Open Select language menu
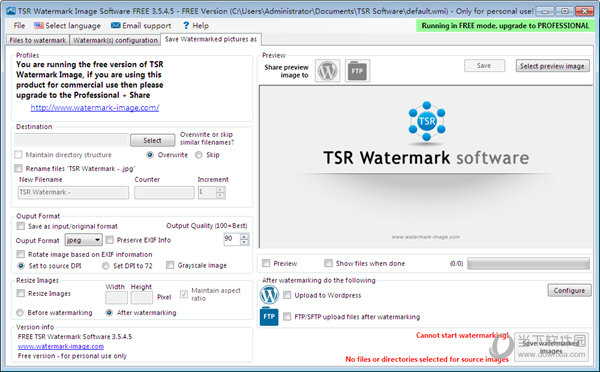 [67, 26]
